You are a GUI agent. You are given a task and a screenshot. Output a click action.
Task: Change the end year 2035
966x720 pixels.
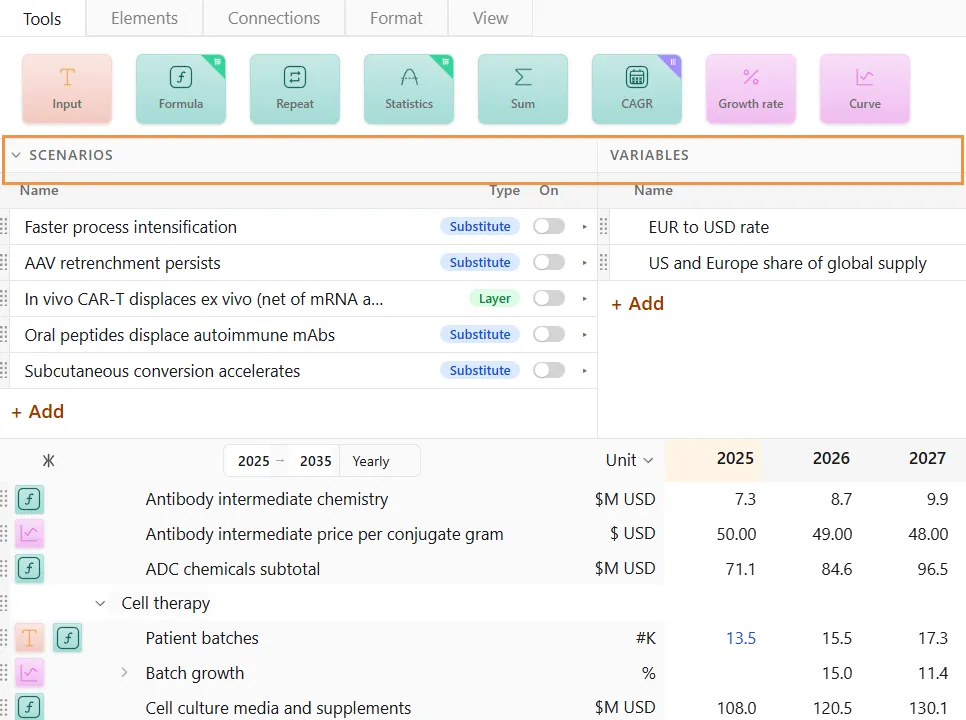tap(315, 461)
